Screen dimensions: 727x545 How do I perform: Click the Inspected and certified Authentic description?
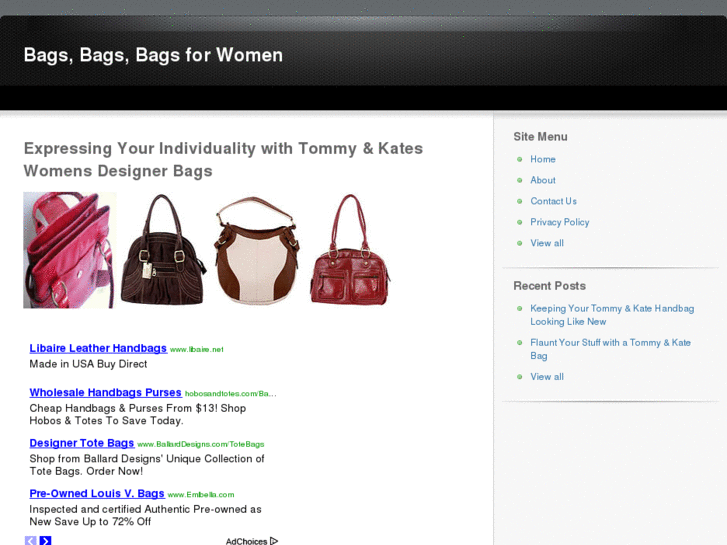point(145,515)
